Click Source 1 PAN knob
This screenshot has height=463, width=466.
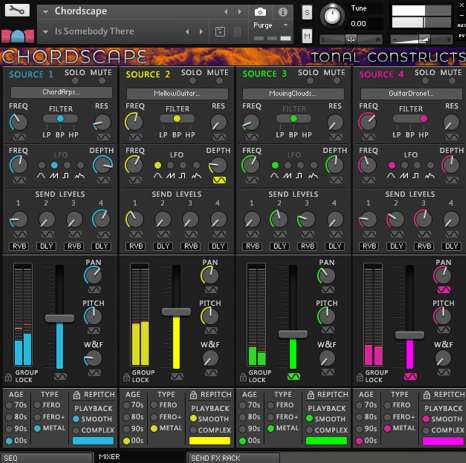coord(93,275)
